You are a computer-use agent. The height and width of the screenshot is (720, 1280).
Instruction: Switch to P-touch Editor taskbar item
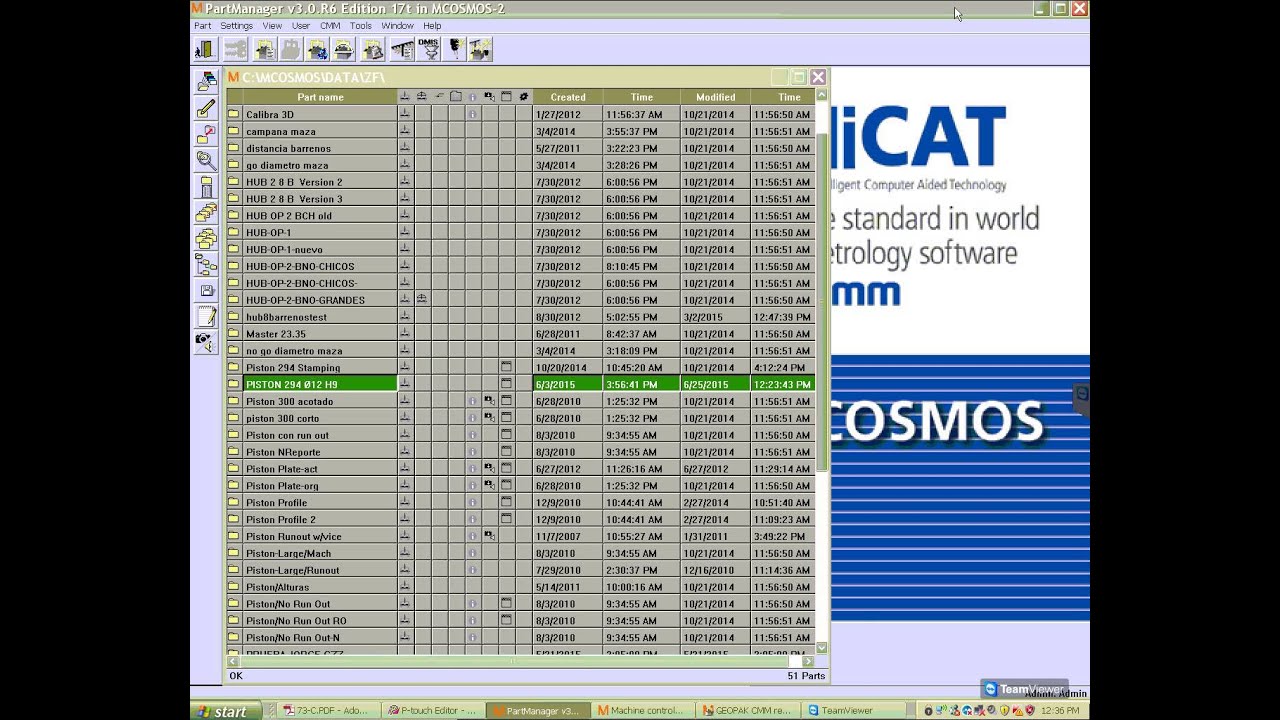(x=431, y=711)
